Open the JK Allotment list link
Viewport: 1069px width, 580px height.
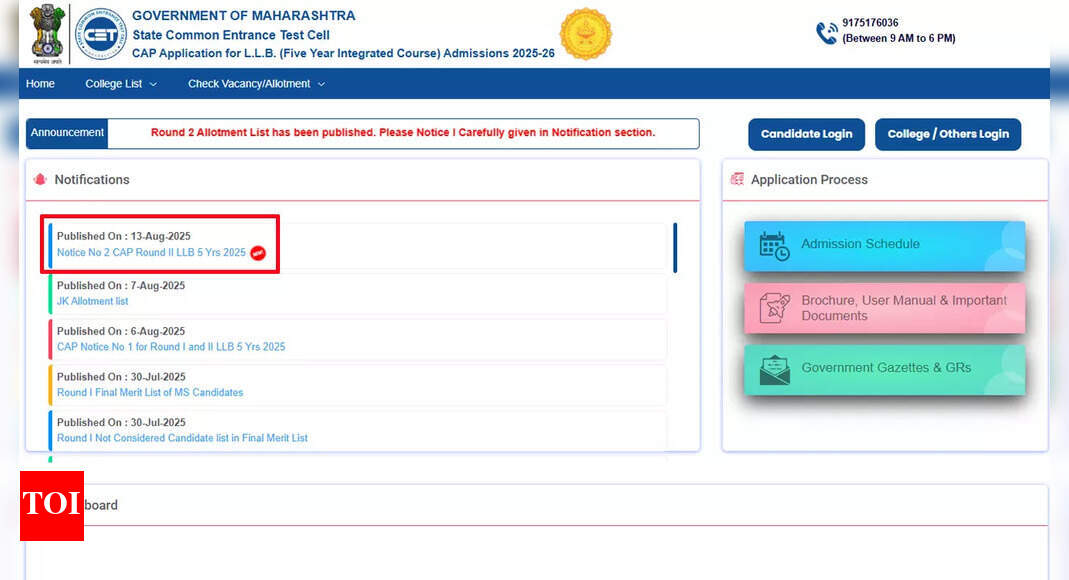tap(92, 301)
